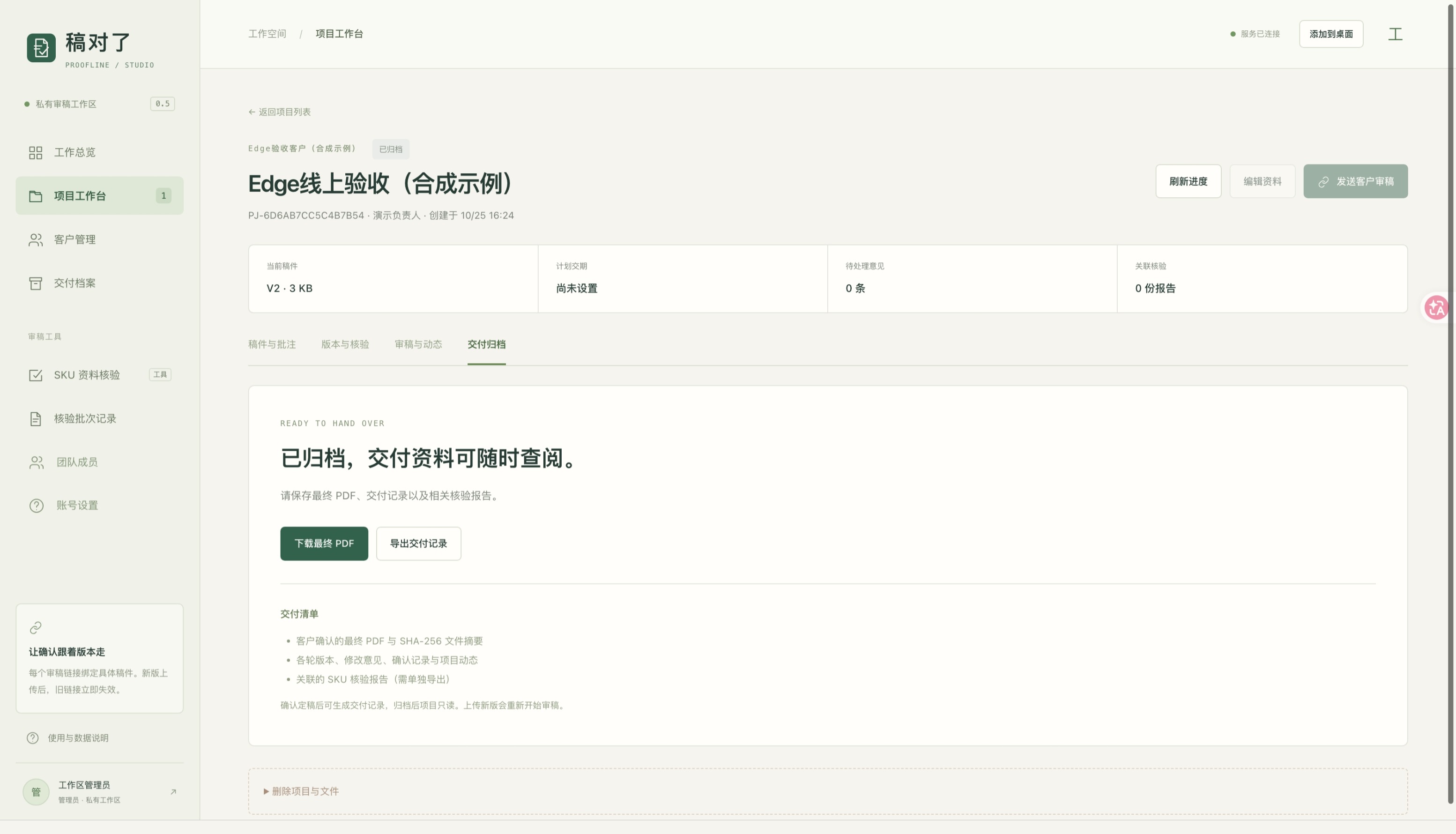Click the 添加到桌面 button
Image resolution: width=1456 pixels, height=834 pixels.
coord(1331,34)
